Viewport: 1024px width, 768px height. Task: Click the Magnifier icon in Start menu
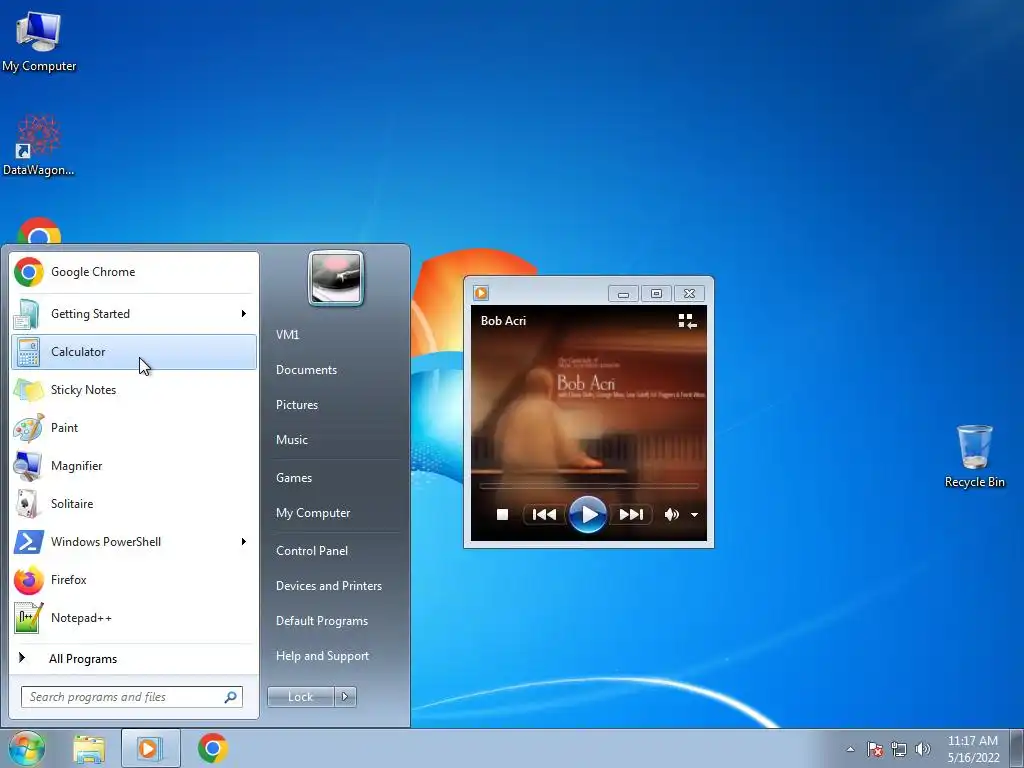pos(28,466)
